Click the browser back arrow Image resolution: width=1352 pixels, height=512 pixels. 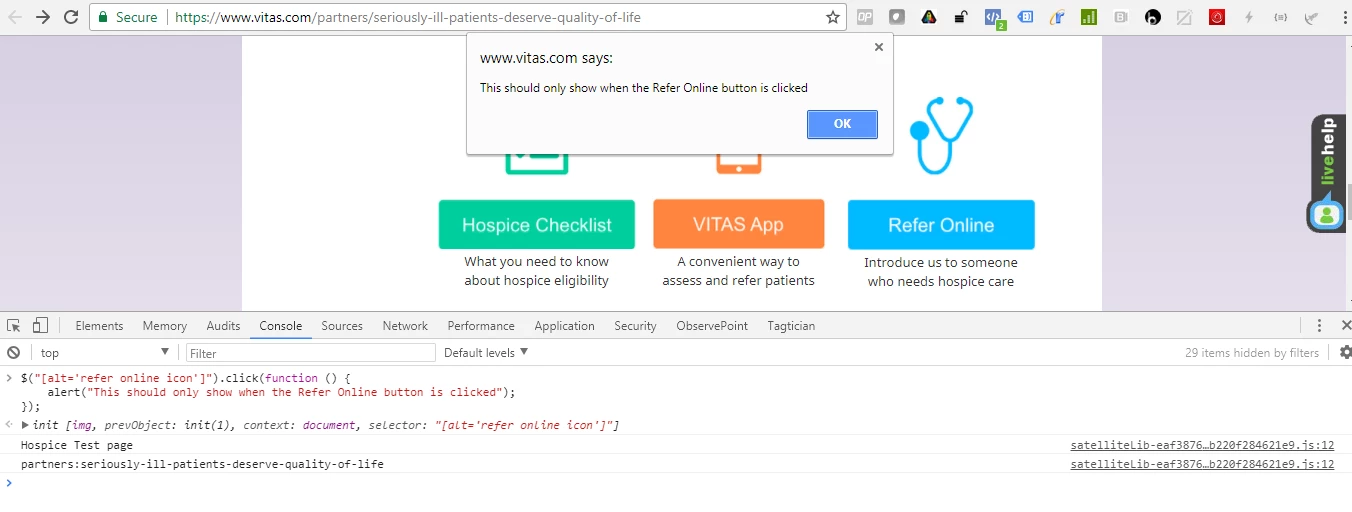pyautogui.click(x=15, y=17)
